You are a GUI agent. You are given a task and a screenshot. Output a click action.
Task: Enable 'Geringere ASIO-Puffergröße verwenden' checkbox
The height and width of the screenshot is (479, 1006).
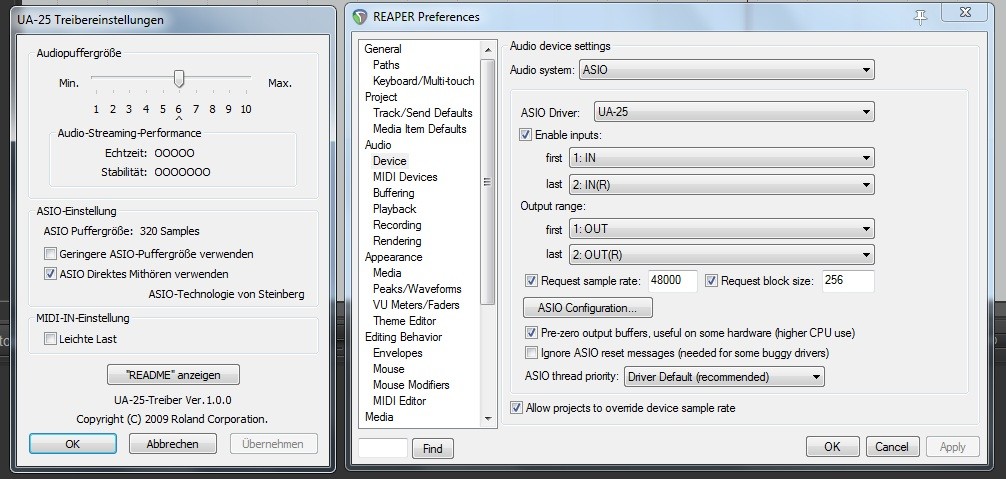coord(50,253)
